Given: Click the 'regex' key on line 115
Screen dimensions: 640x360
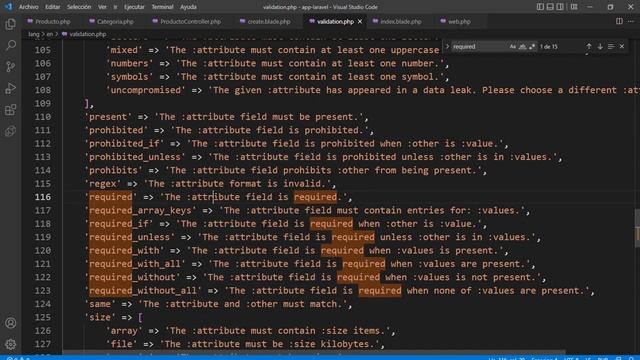Looking at the screenshot, I should click(102, 184).
